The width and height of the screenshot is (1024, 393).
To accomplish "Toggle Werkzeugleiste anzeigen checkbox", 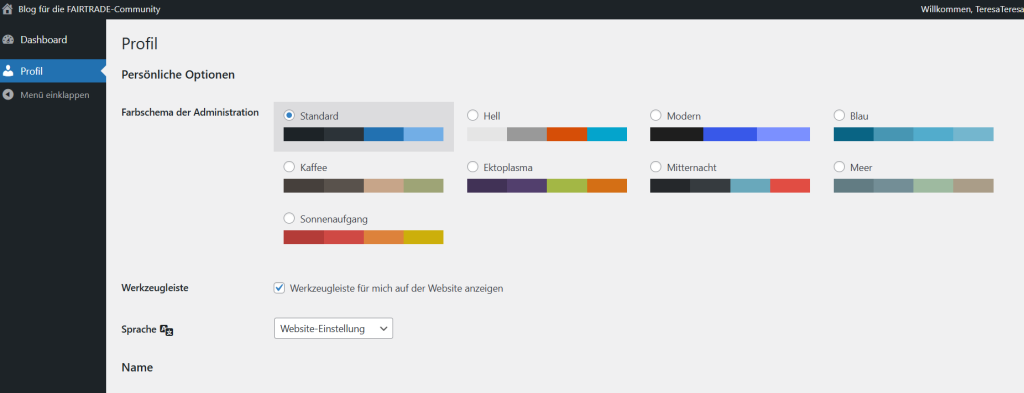I will (x=280, y=288).
